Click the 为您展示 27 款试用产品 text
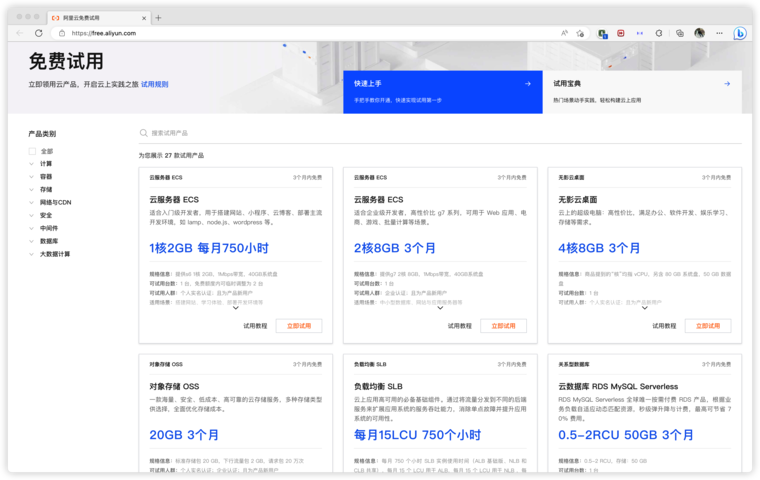 tap(171, 156)
